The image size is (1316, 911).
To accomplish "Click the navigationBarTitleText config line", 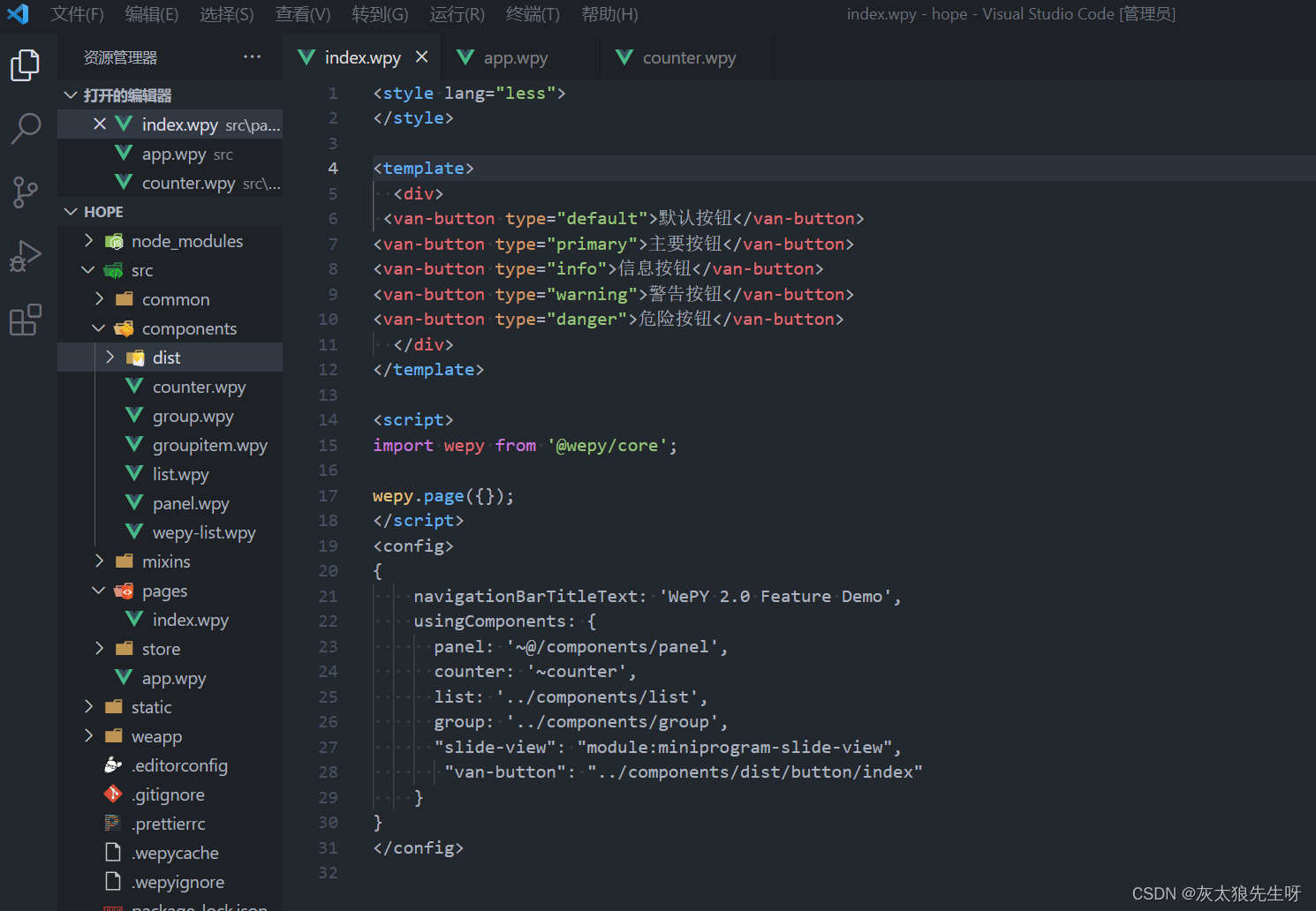I will pos(657,597).
